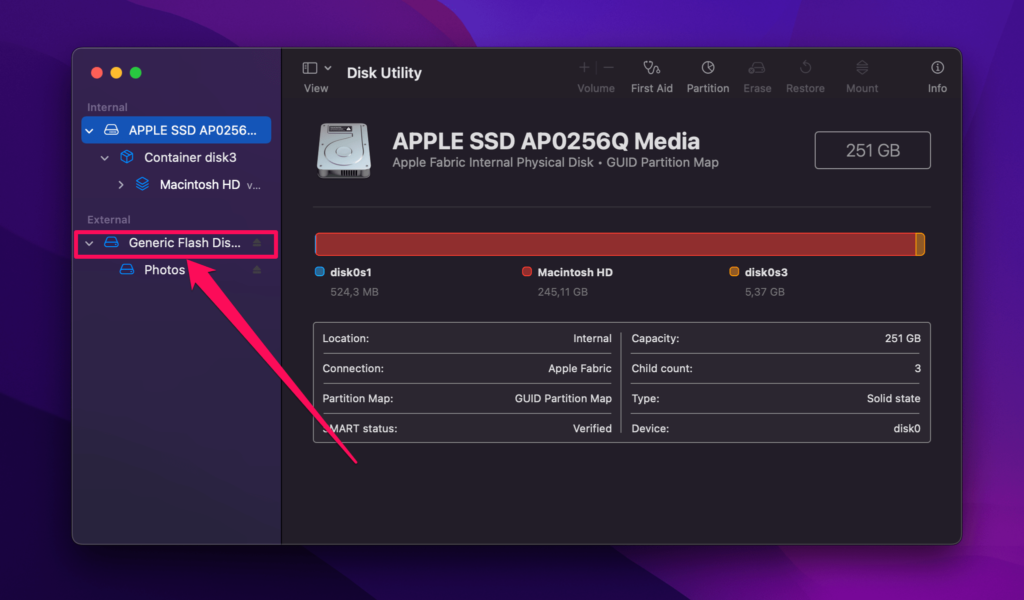Close the Disk Utility window

click(x=97, y=72)
